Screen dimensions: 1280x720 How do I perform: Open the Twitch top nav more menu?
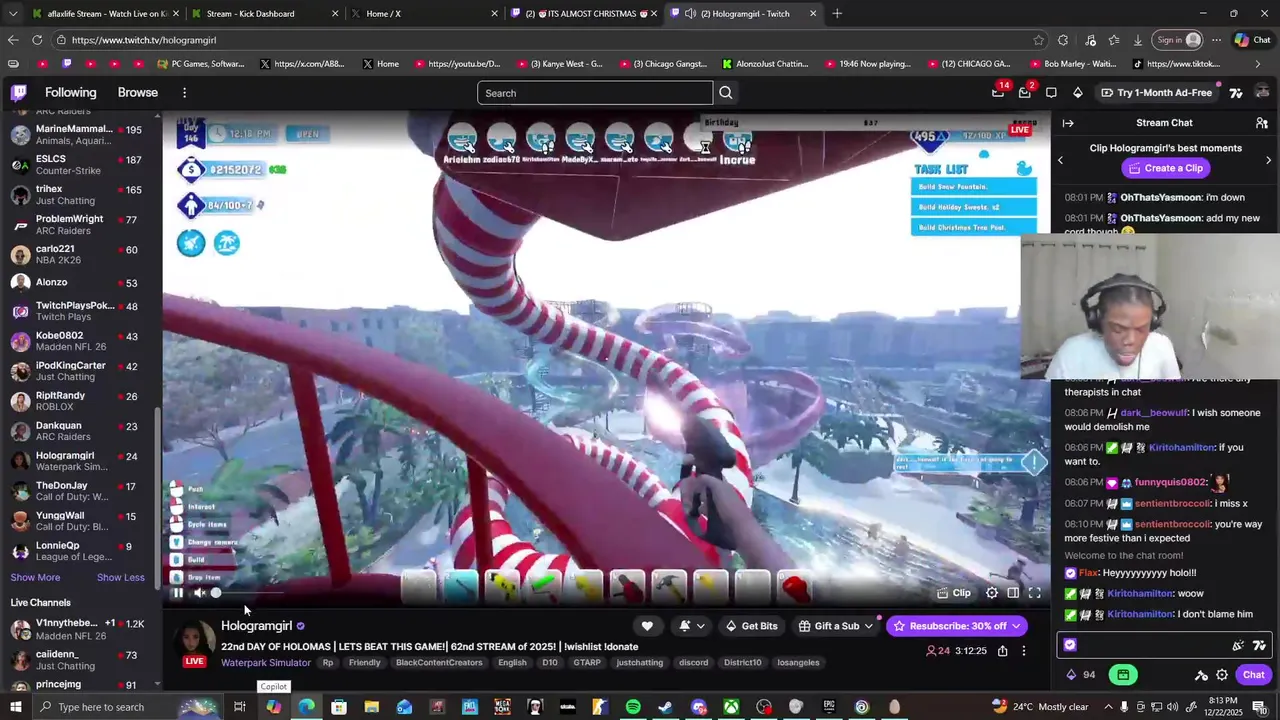[x=184, y=93]
